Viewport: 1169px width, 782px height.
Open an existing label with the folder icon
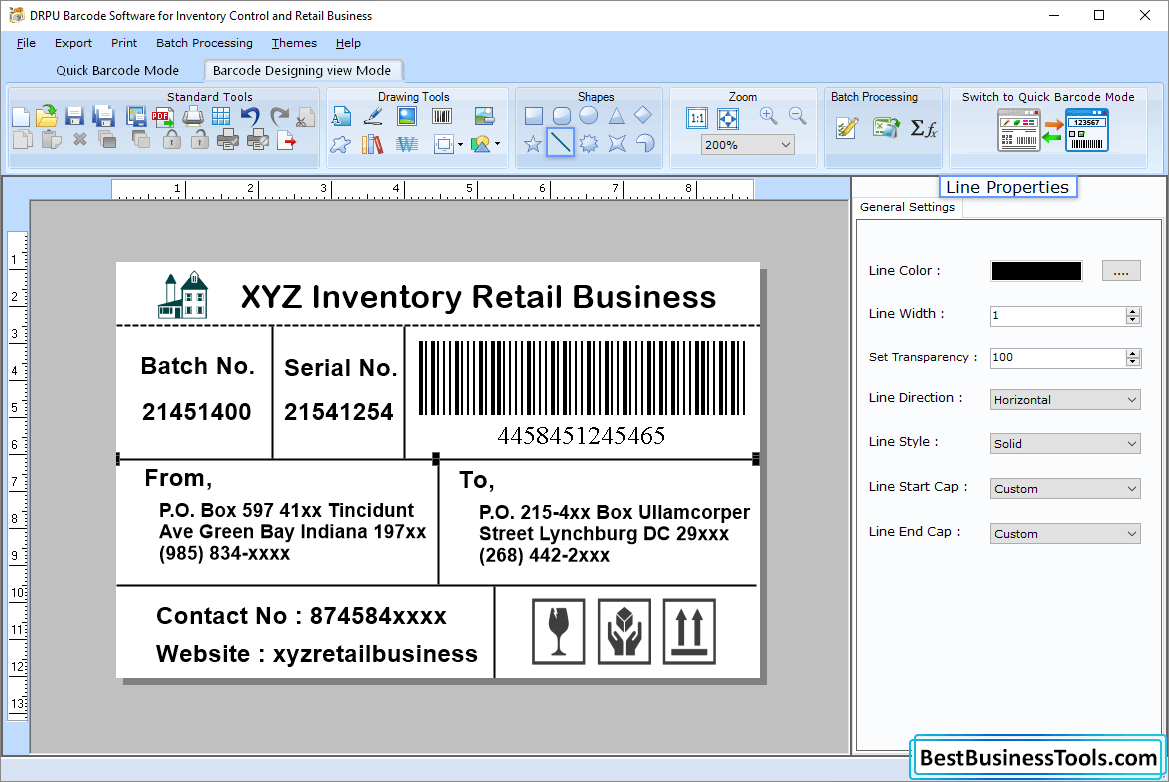pos(47,116)
